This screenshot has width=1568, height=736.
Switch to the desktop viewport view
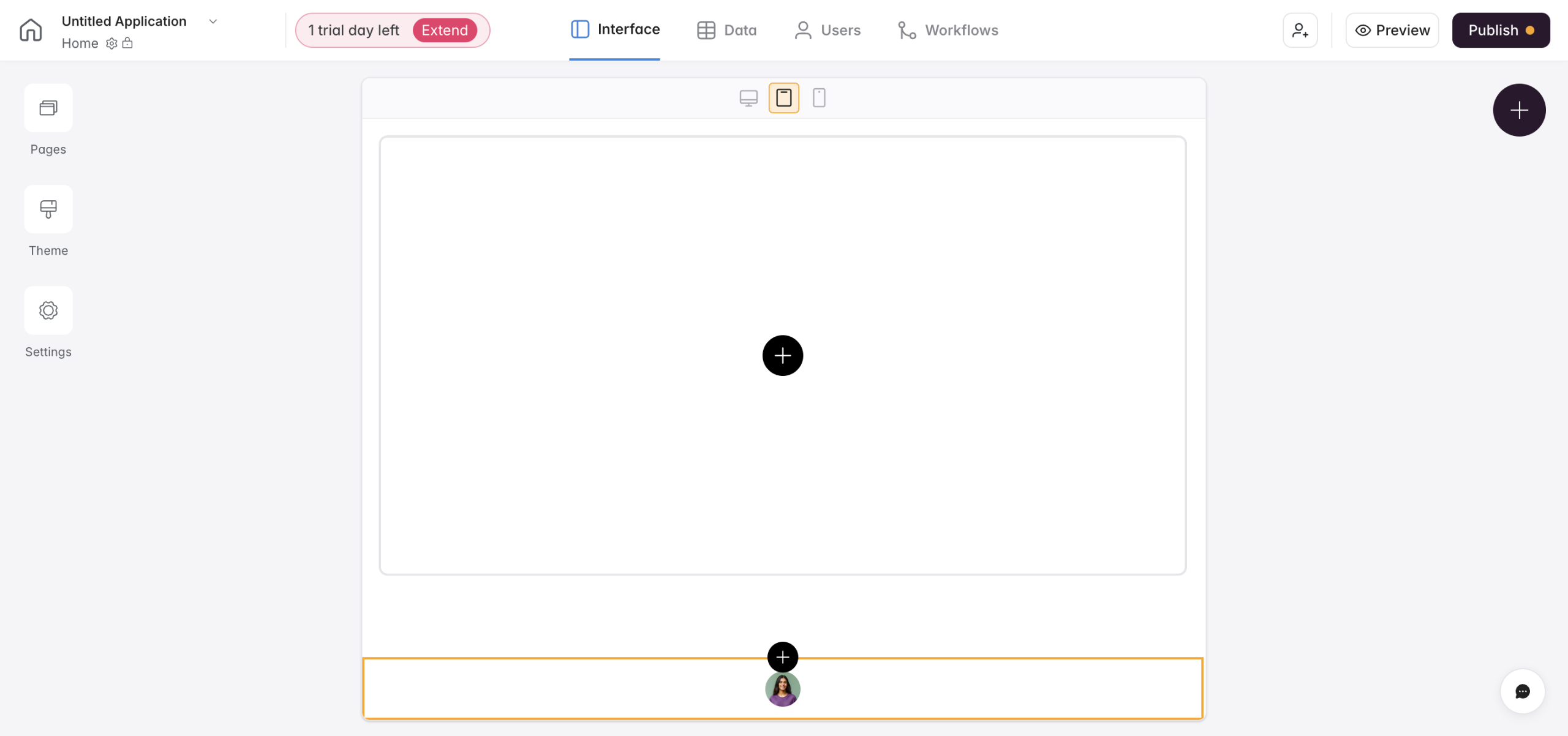click(748, 98)
